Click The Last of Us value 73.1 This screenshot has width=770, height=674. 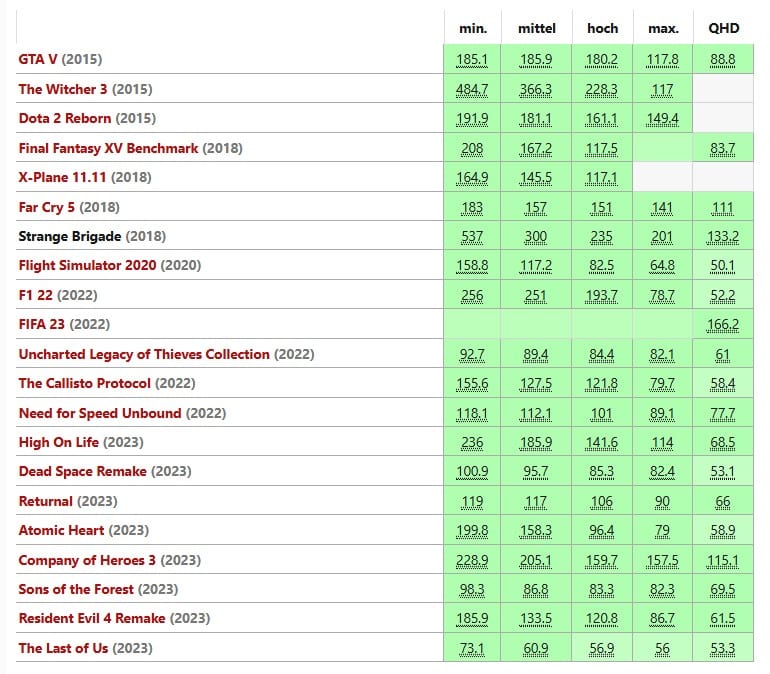click(472, 649)
